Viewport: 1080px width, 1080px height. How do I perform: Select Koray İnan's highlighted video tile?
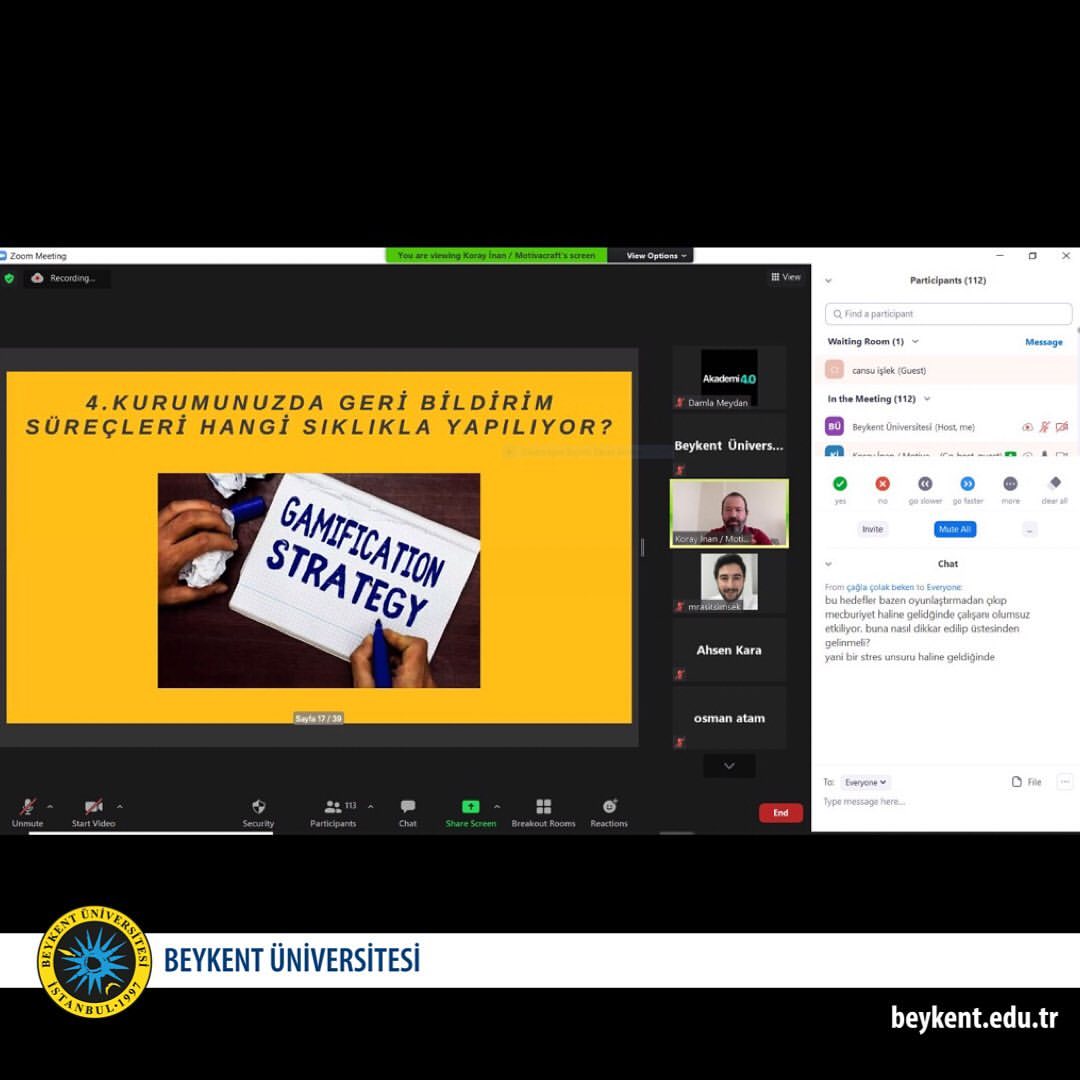[729, 513]
